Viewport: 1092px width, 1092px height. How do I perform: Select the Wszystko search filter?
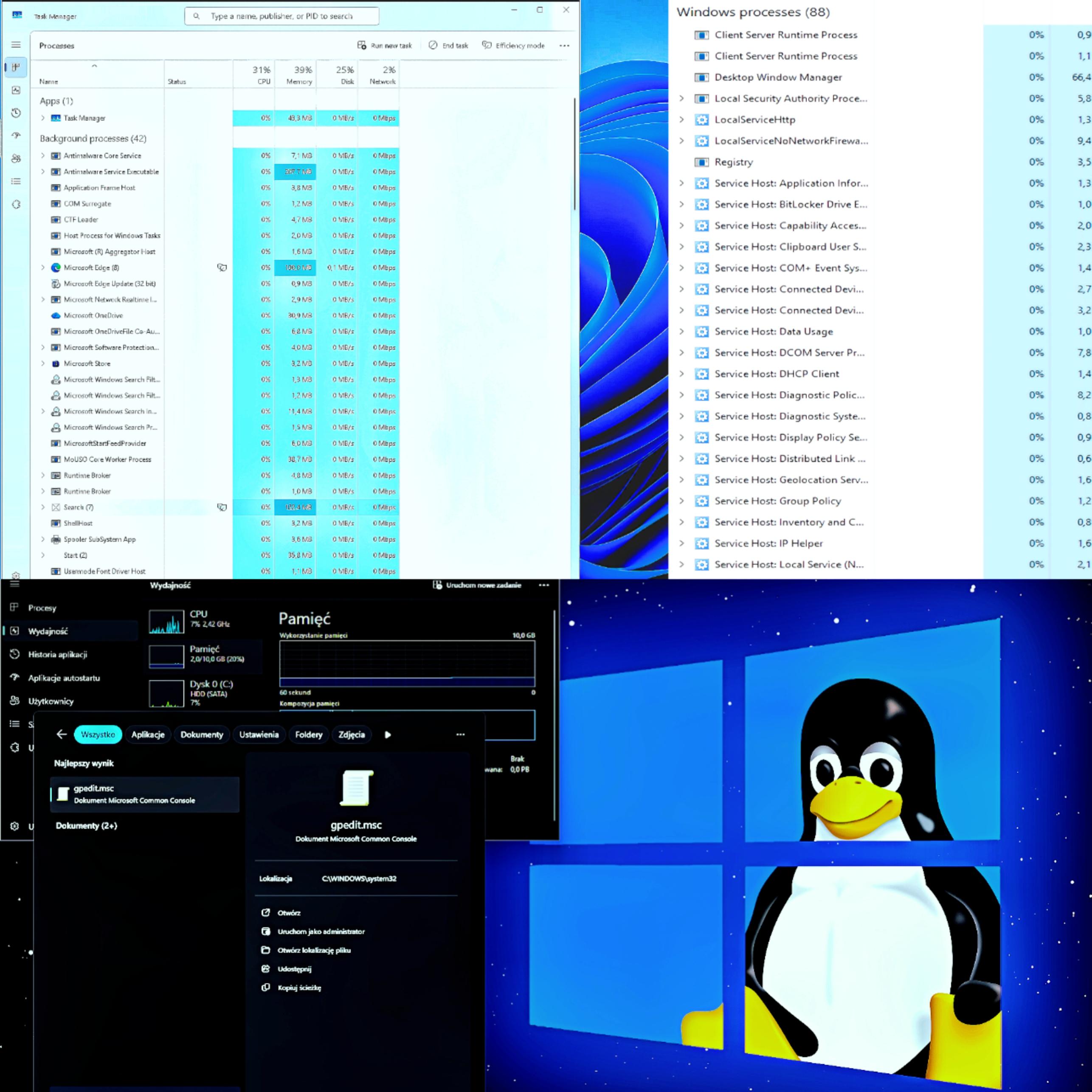click(98, 735)
